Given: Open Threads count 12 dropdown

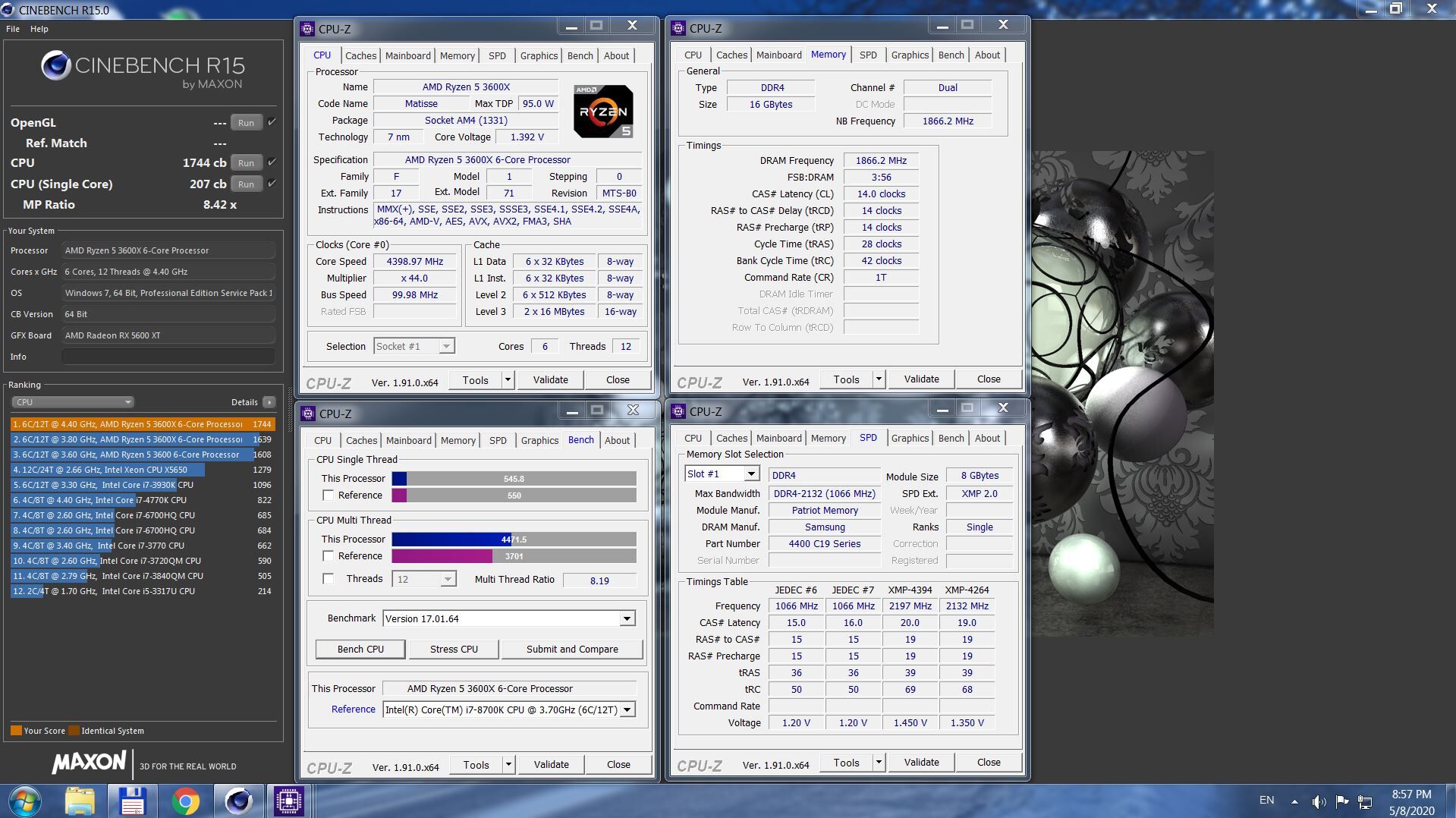Looking at the screenshot, I should coord(448,579).
